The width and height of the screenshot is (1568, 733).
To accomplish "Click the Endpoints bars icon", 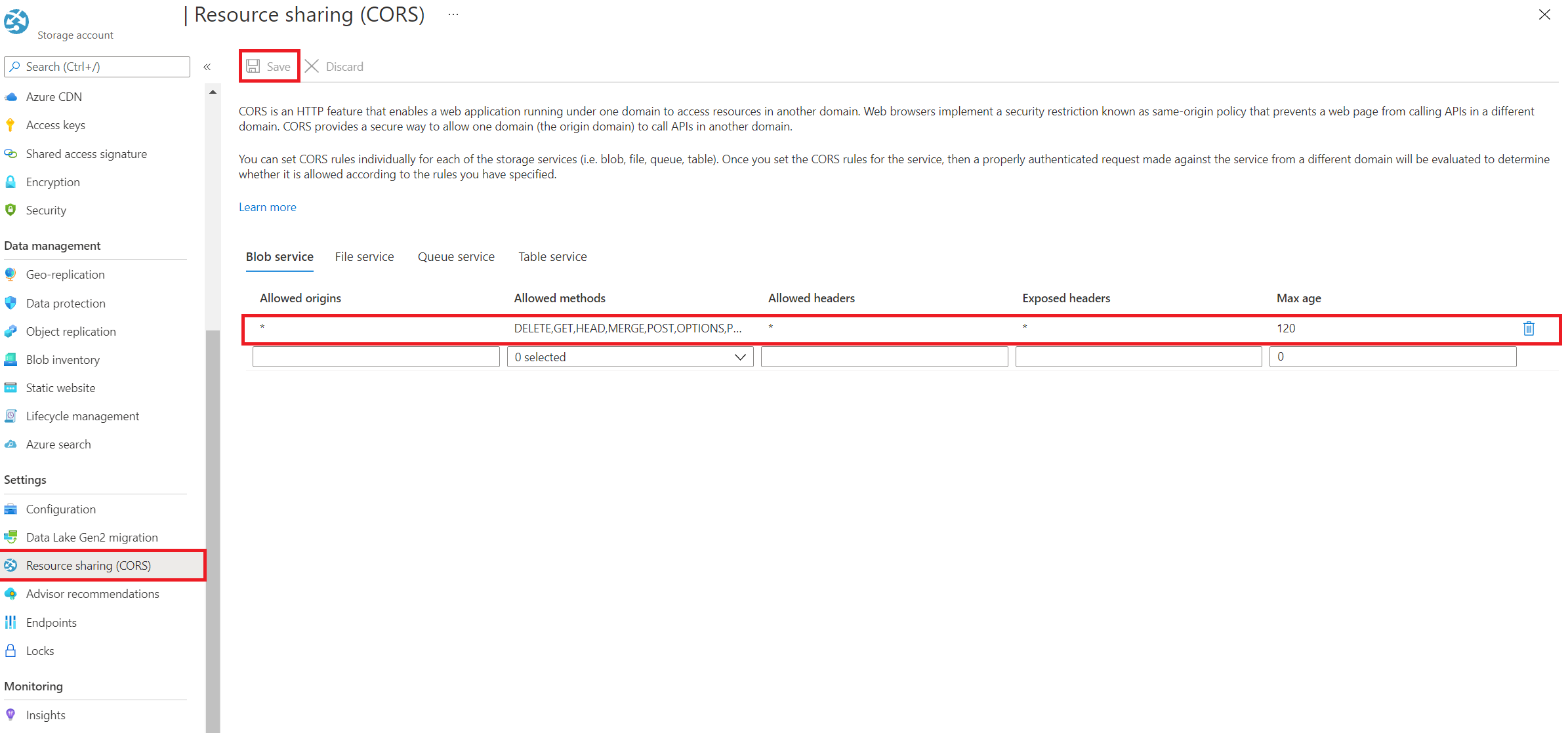I will point(10,622).
